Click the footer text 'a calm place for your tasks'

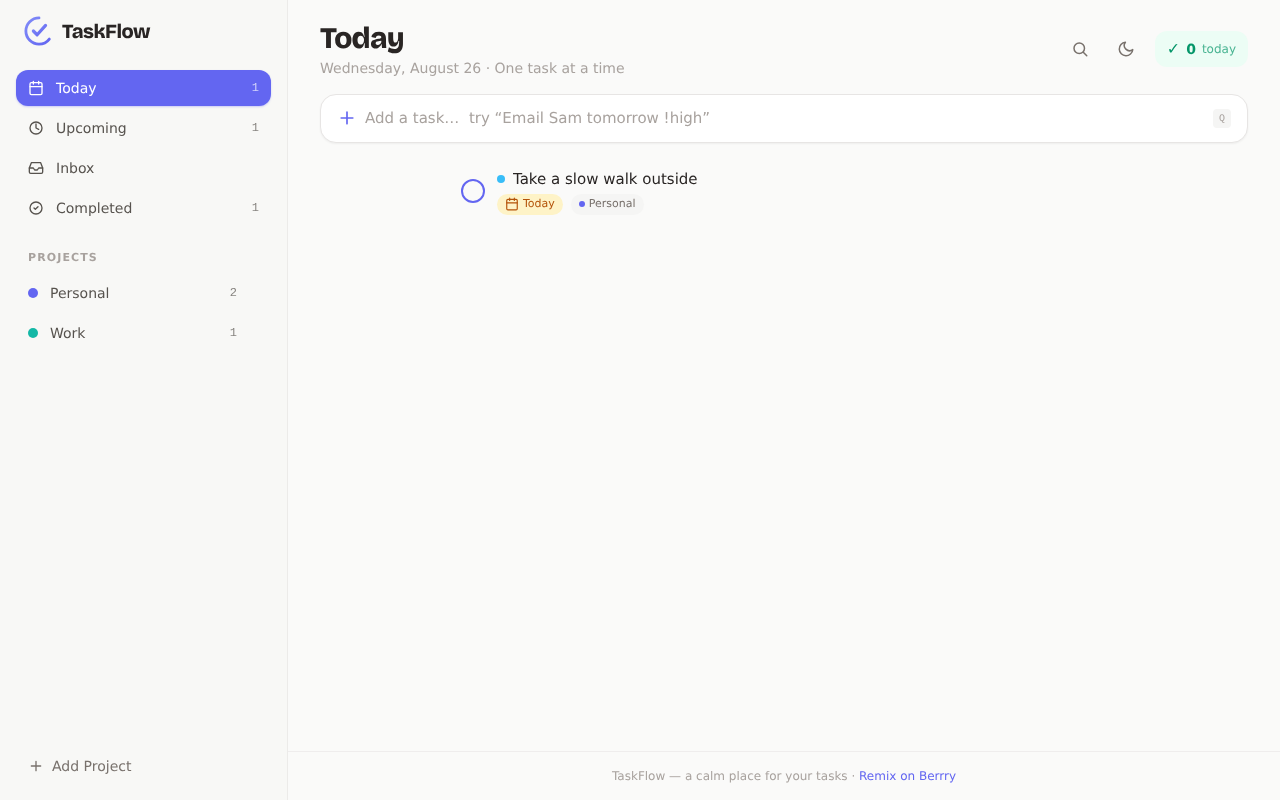point(766,776)
